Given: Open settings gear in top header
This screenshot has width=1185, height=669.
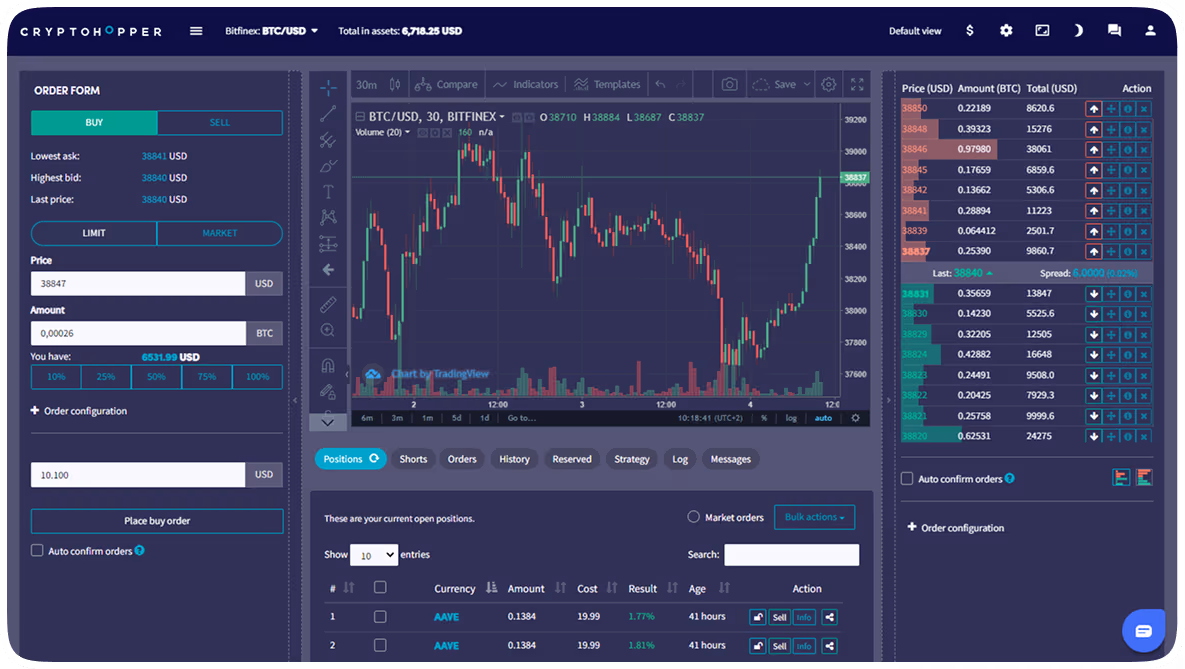Looking at the screenshot, I should click(1006, 31).
